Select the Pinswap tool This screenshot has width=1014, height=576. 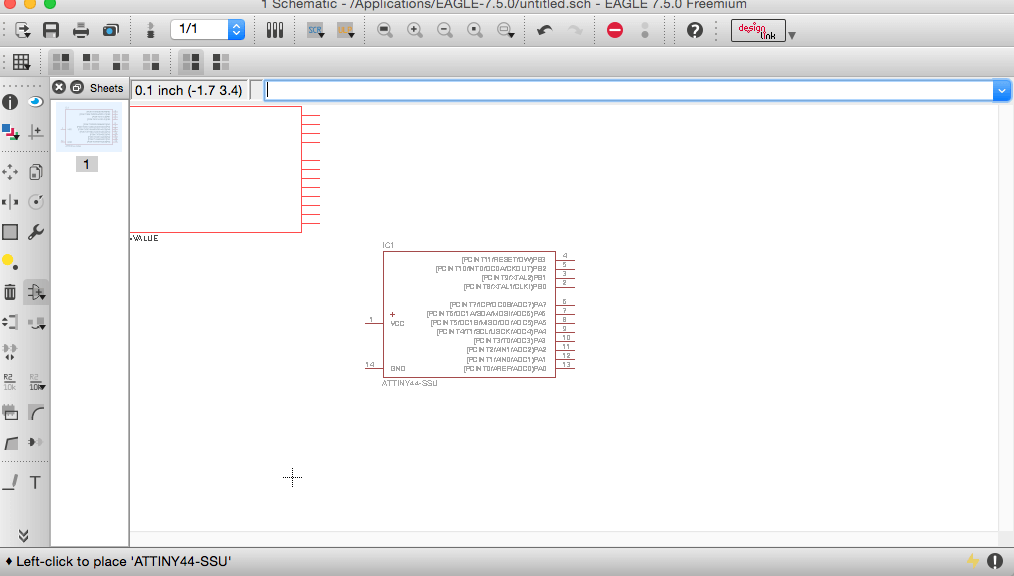tap(10, 322)
